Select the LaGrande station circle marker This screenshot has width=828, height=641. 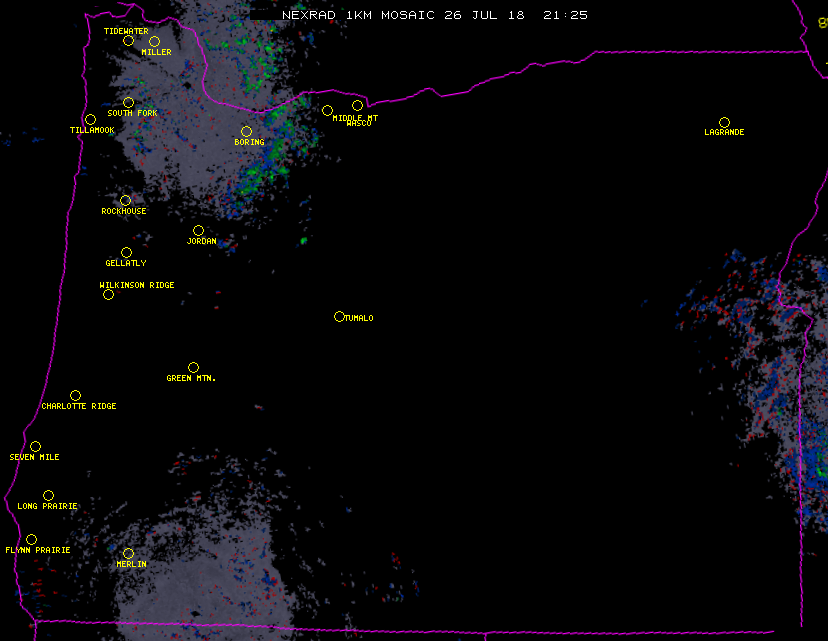[x=724, y=122]
